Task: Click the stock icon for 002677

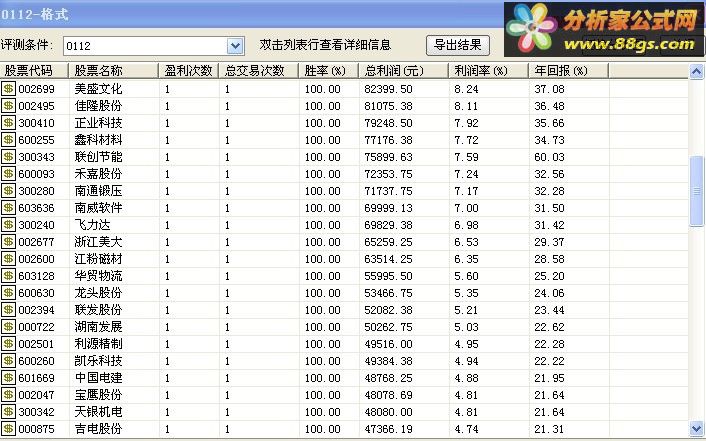Action: 8,242
